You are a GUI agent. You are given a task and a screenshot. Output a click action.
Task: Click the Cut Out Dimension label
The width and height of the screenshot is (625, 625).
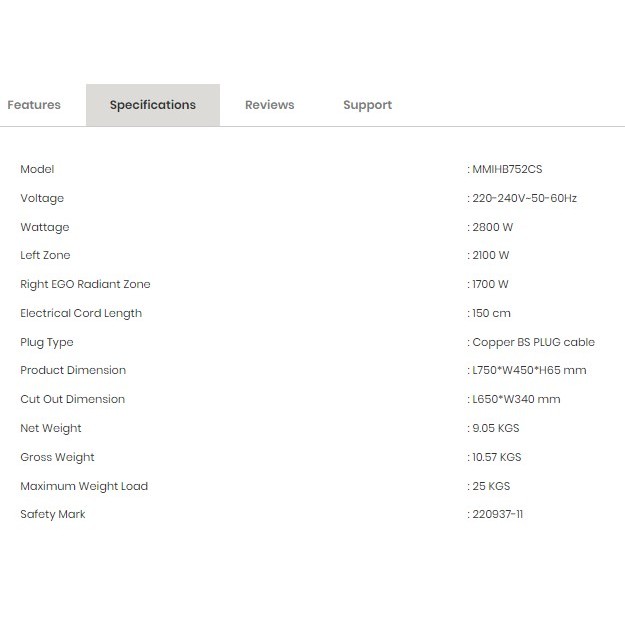pyautogui.click(x=72, y=400)
